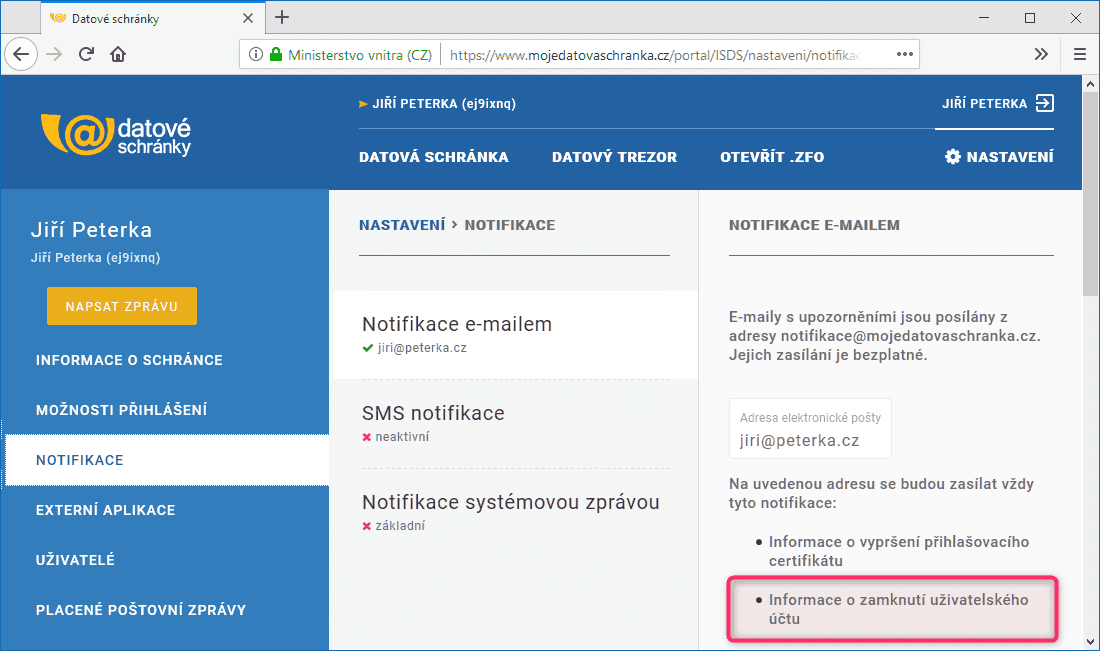Click 'Informace o zamknutí uživatelského účtu' text
The height and width of the screenshot is (651, 1100).
[x=898, y=609]
